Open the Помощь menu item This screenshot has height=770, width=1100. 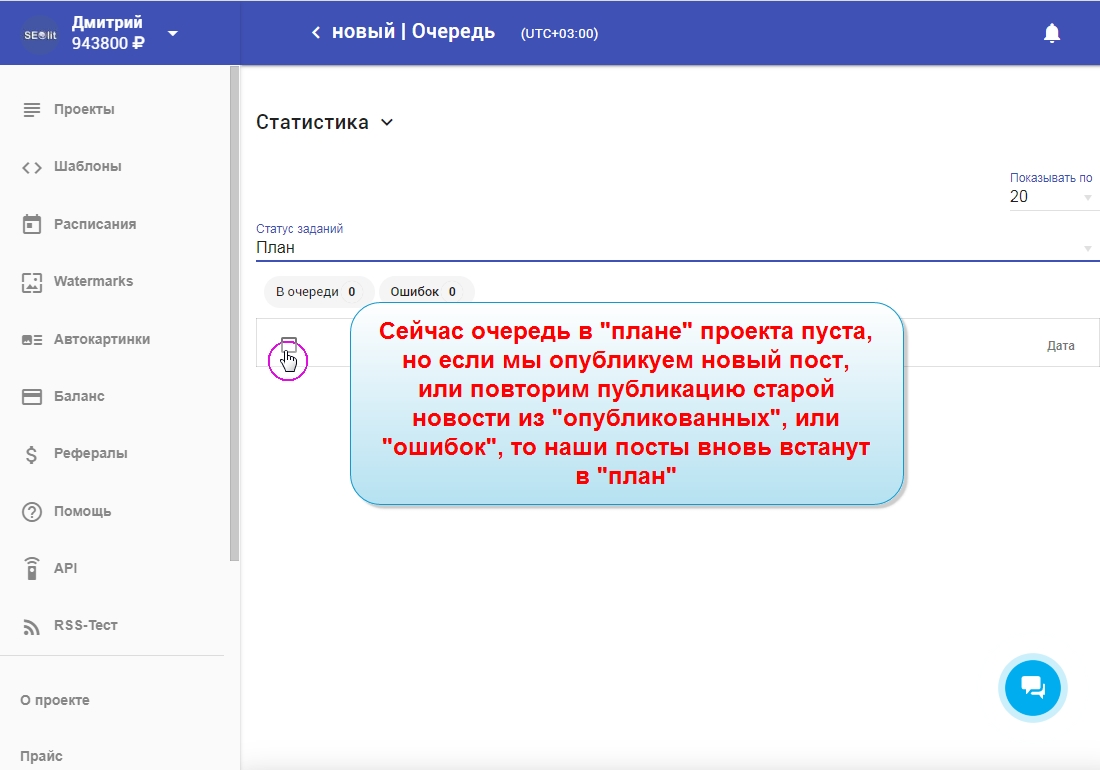pos(82,511)
